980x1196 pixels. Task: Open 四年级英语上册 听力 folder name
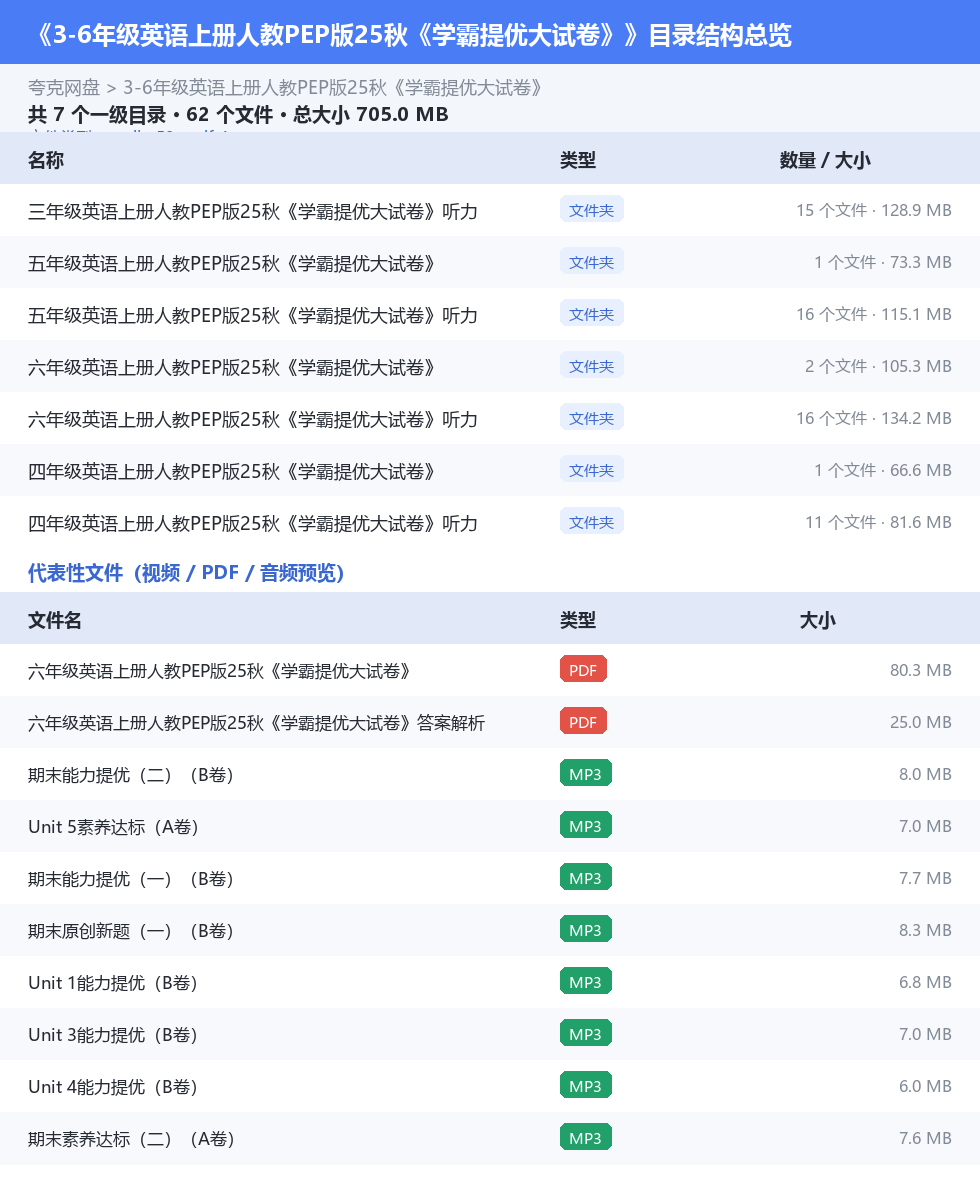click(x=252, y=523)
